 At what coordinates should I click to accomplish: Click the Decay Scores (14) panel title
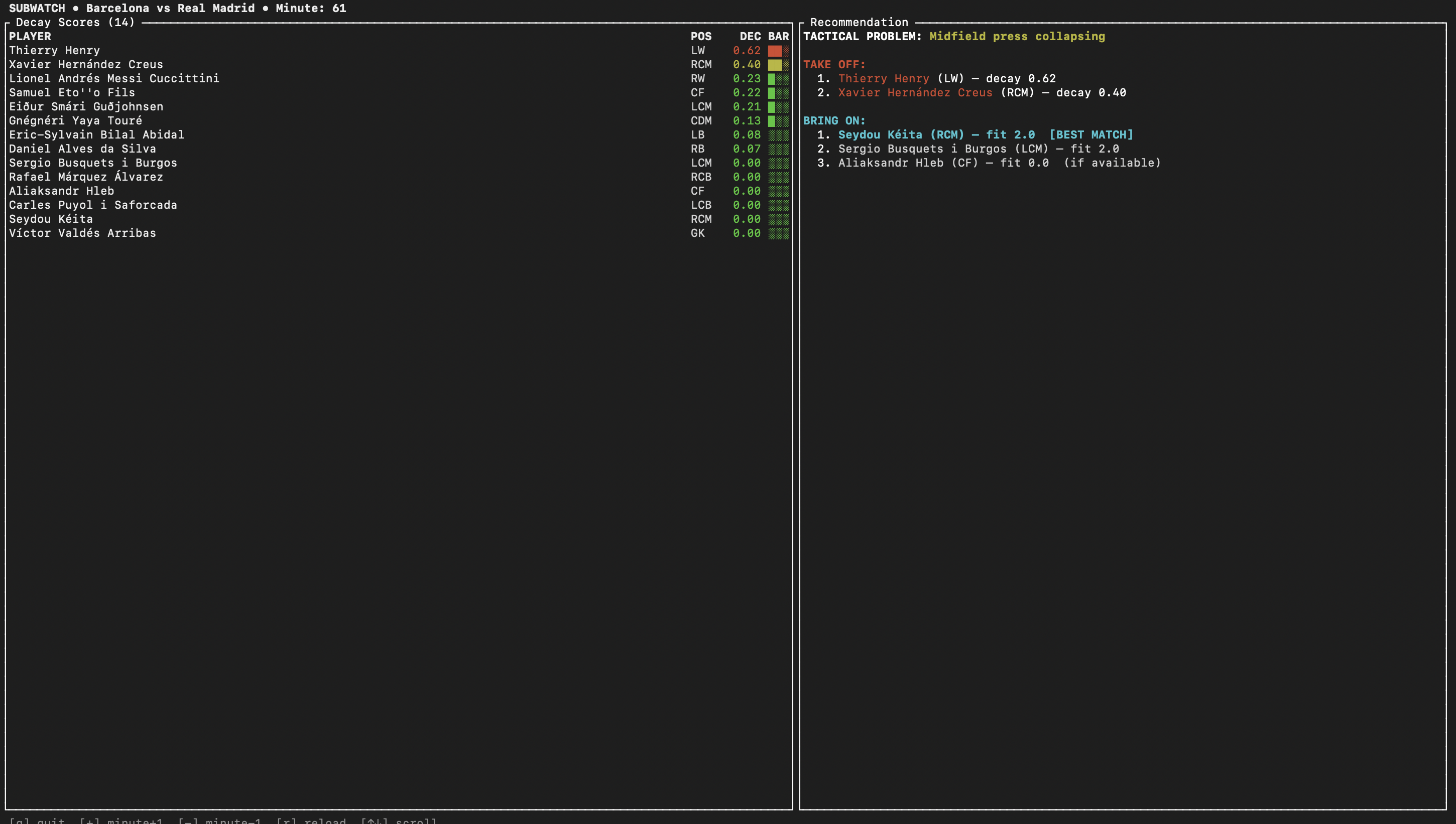(75, 22)
